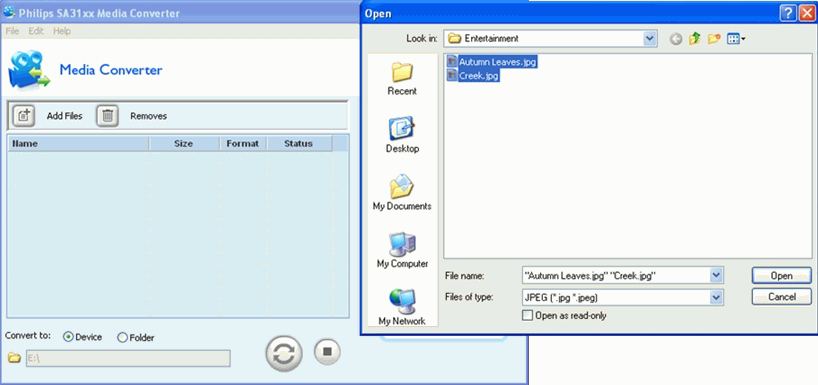Open the Edit menu in Media Converter
818x385 pixels.
point(36,31)
